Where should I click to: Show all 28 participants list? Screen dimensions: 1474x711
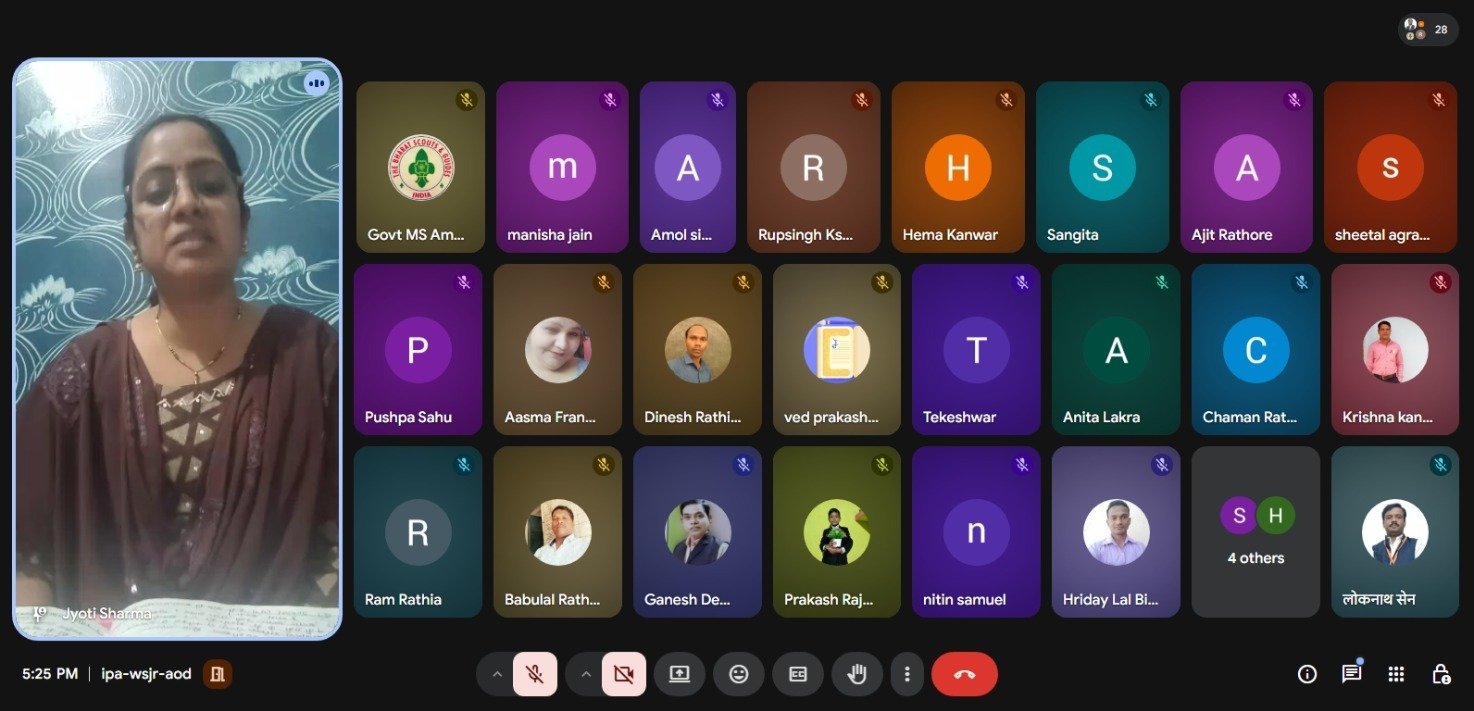(x=1427, y=30)
